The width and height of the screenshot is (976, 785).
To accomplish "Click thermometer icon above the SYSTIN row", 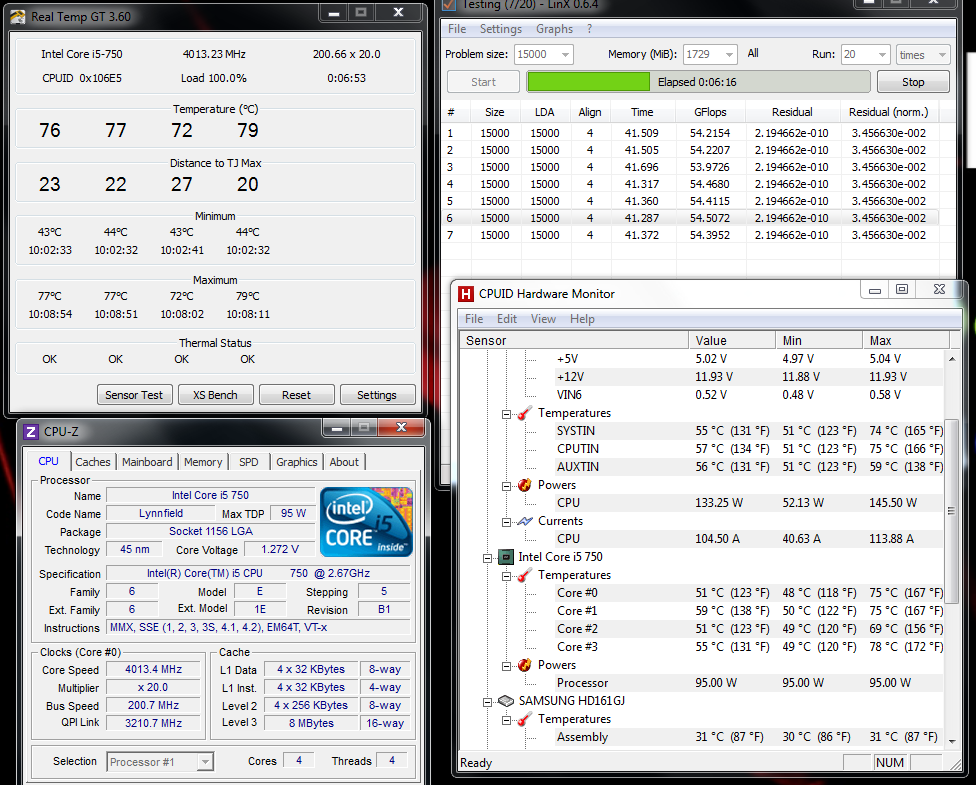I will point(525,413).
